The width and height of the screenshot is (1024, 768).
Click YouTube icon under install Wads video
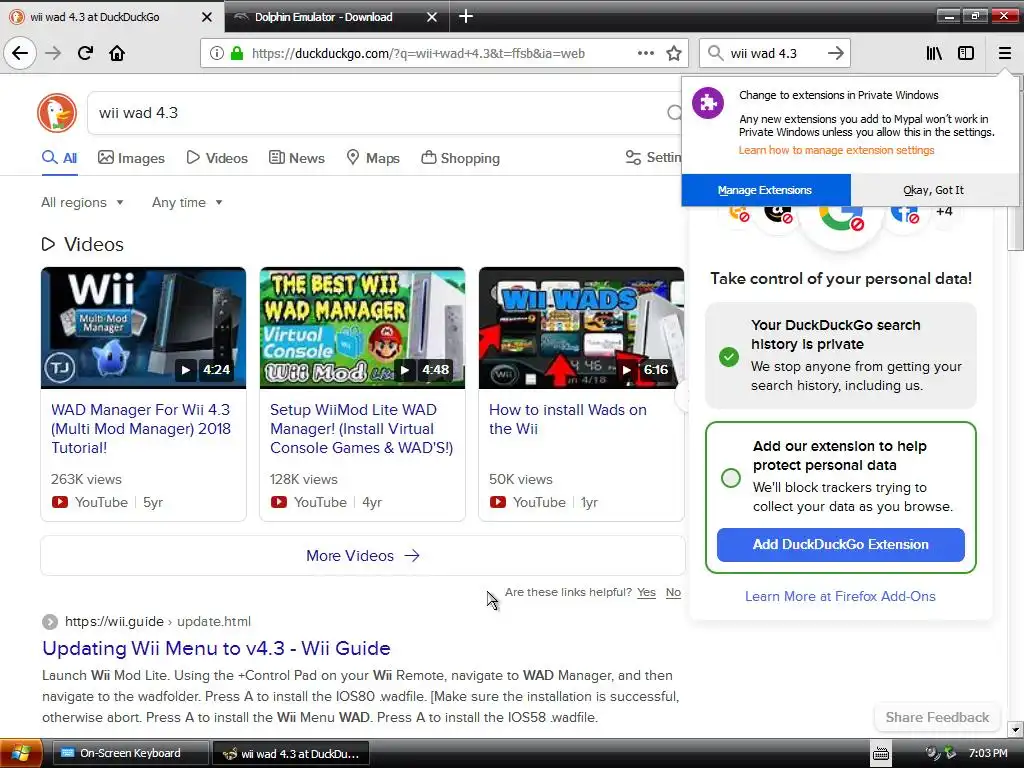498,502
